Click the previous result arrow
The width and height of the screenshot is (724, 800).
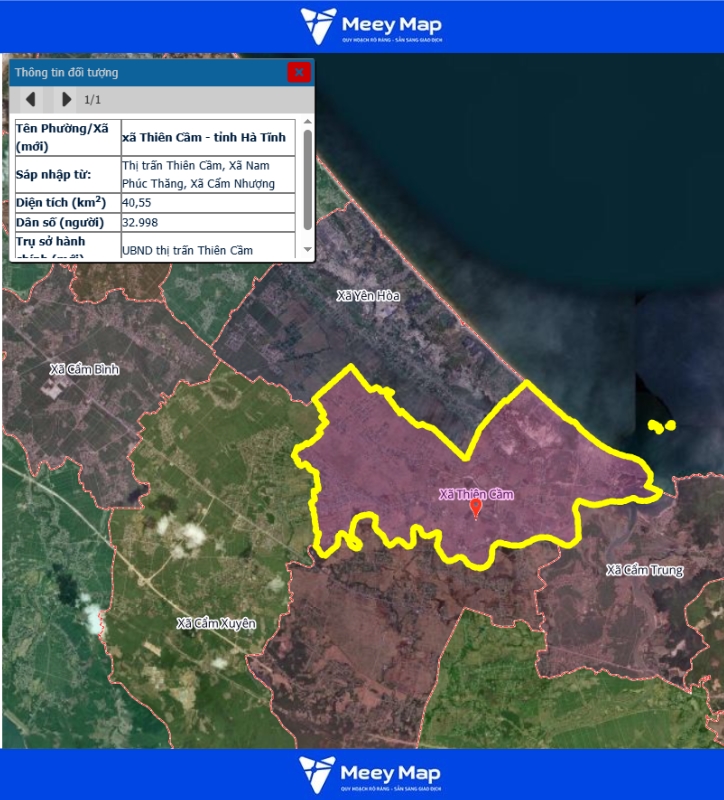(31, 99)
